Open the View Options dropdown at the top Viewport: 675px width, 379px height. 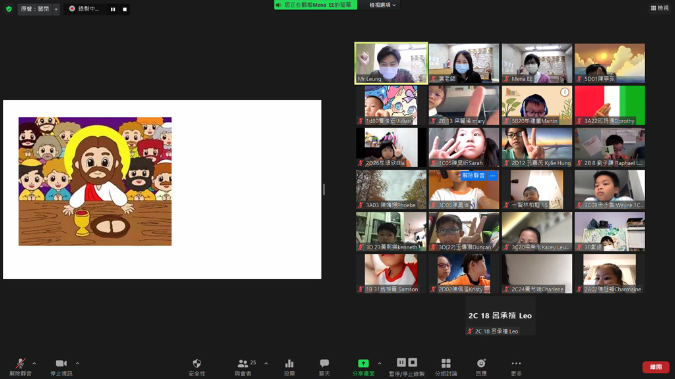382,5
